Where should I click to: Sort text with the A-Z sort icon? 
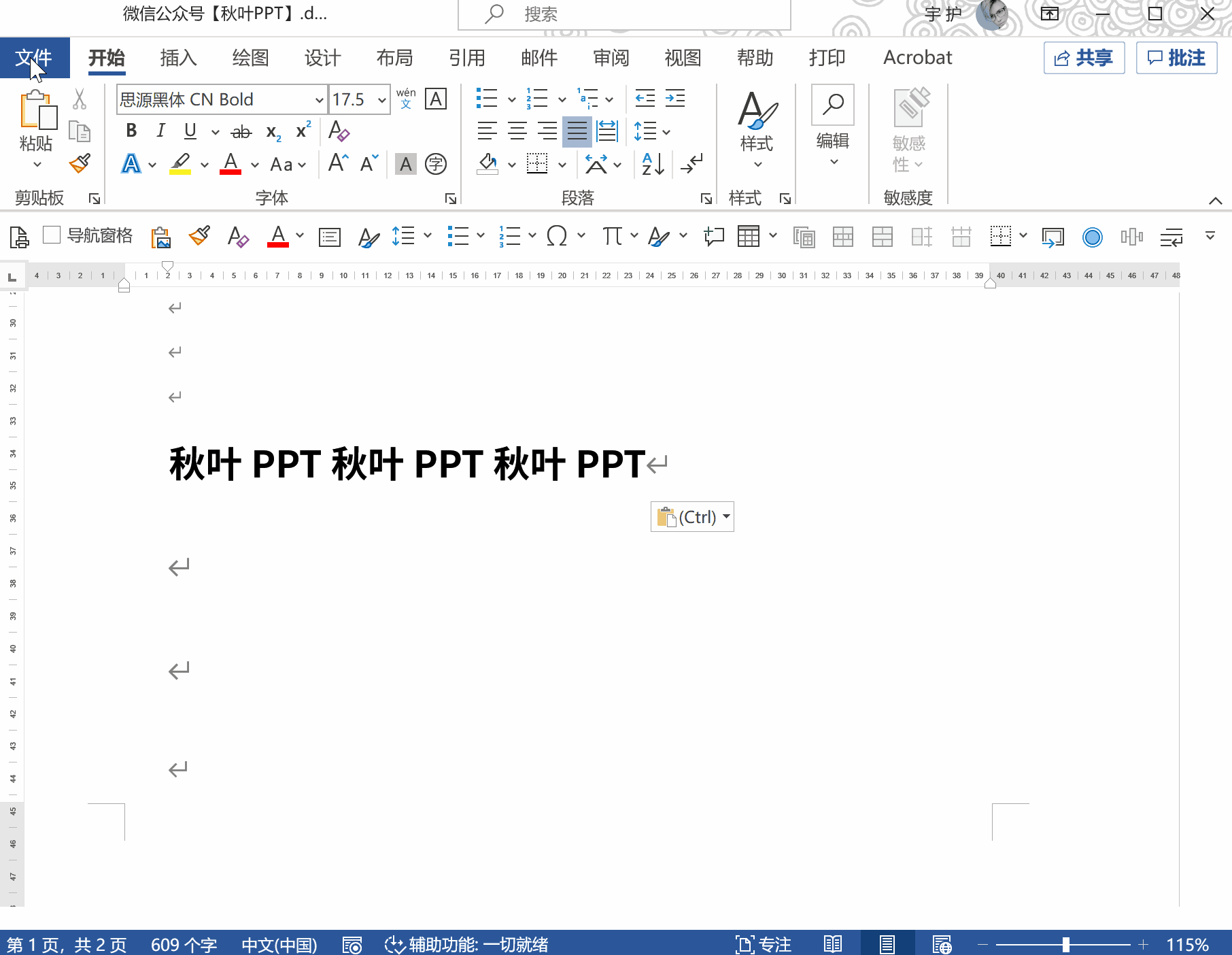click(x=653, y=164)
